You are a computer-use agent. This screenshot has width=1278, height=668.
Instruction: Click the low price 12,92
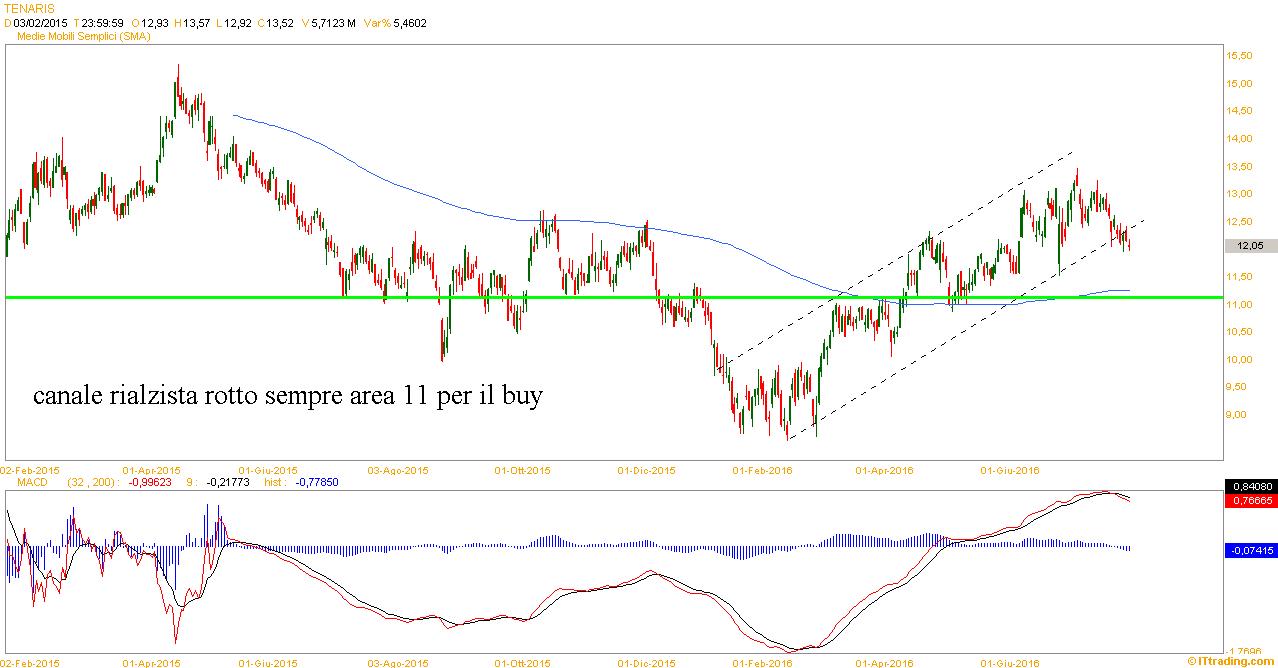coord(237,22)
